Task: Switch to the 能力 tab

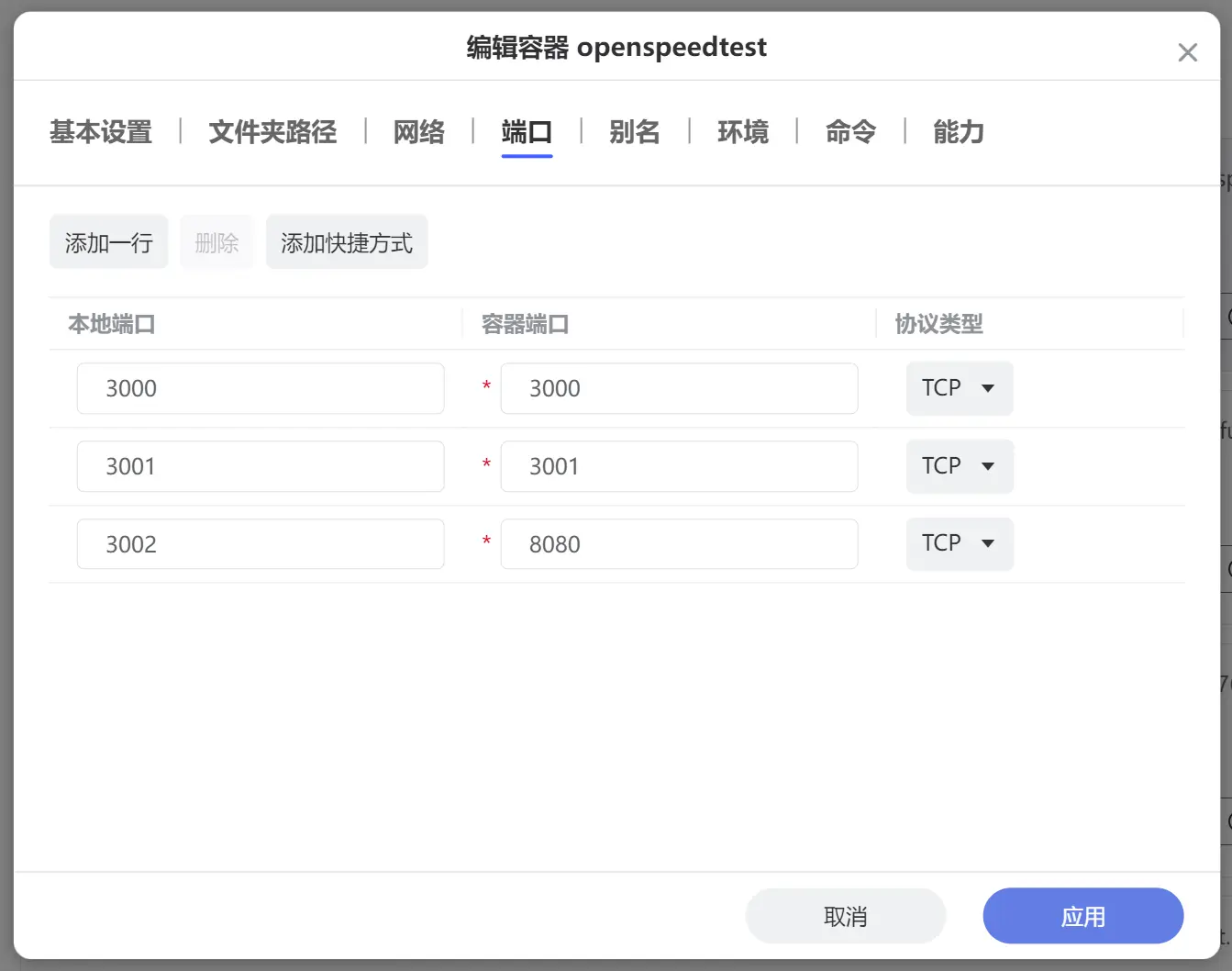Action: click(x=958, y=132)
